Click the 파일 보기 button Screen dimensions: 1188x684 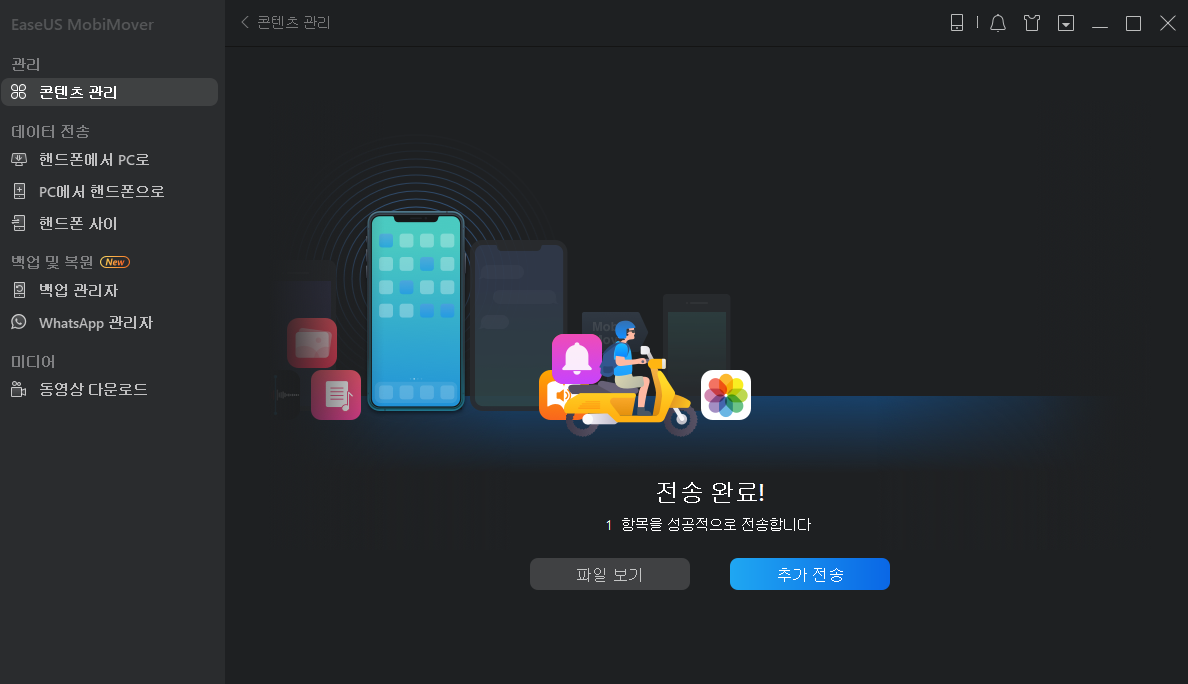pyautogui.click(x=609, y=573)
